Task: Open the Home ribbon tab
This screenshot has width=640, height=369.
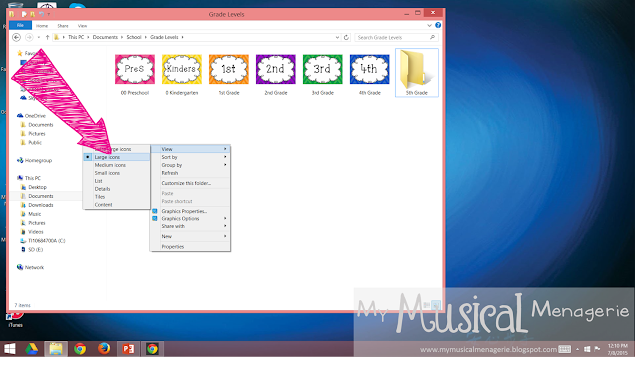Action: tap(42, 26)
